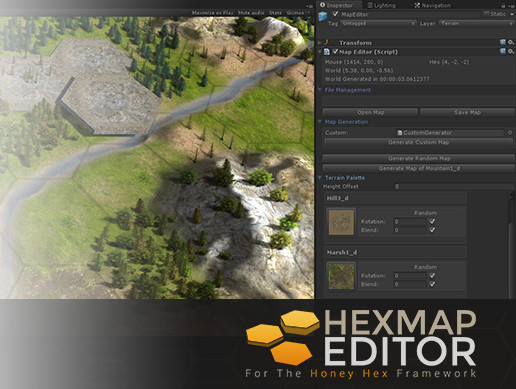Screen dimensions: 516x389
Task: Open the Transform component gear menu
Action: 511,42
